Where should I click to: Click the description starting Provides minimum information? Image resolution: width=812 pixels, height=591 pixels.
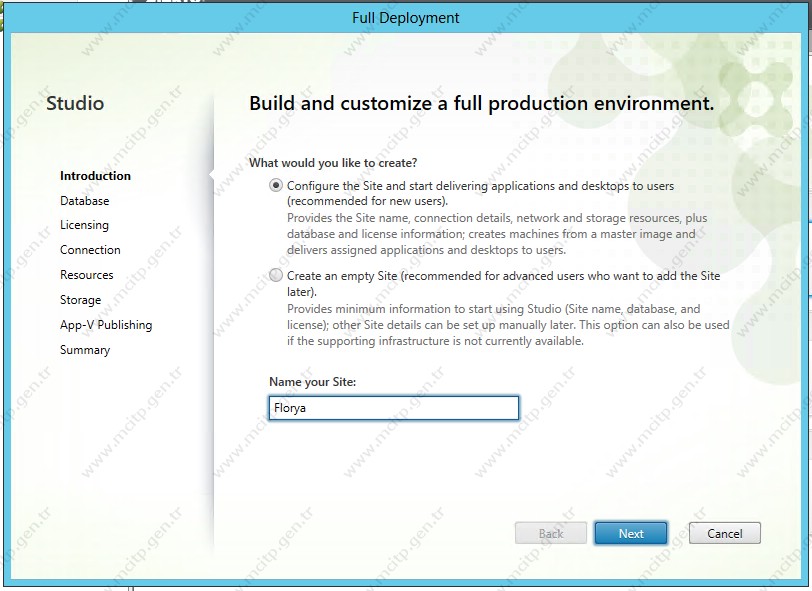508,325
